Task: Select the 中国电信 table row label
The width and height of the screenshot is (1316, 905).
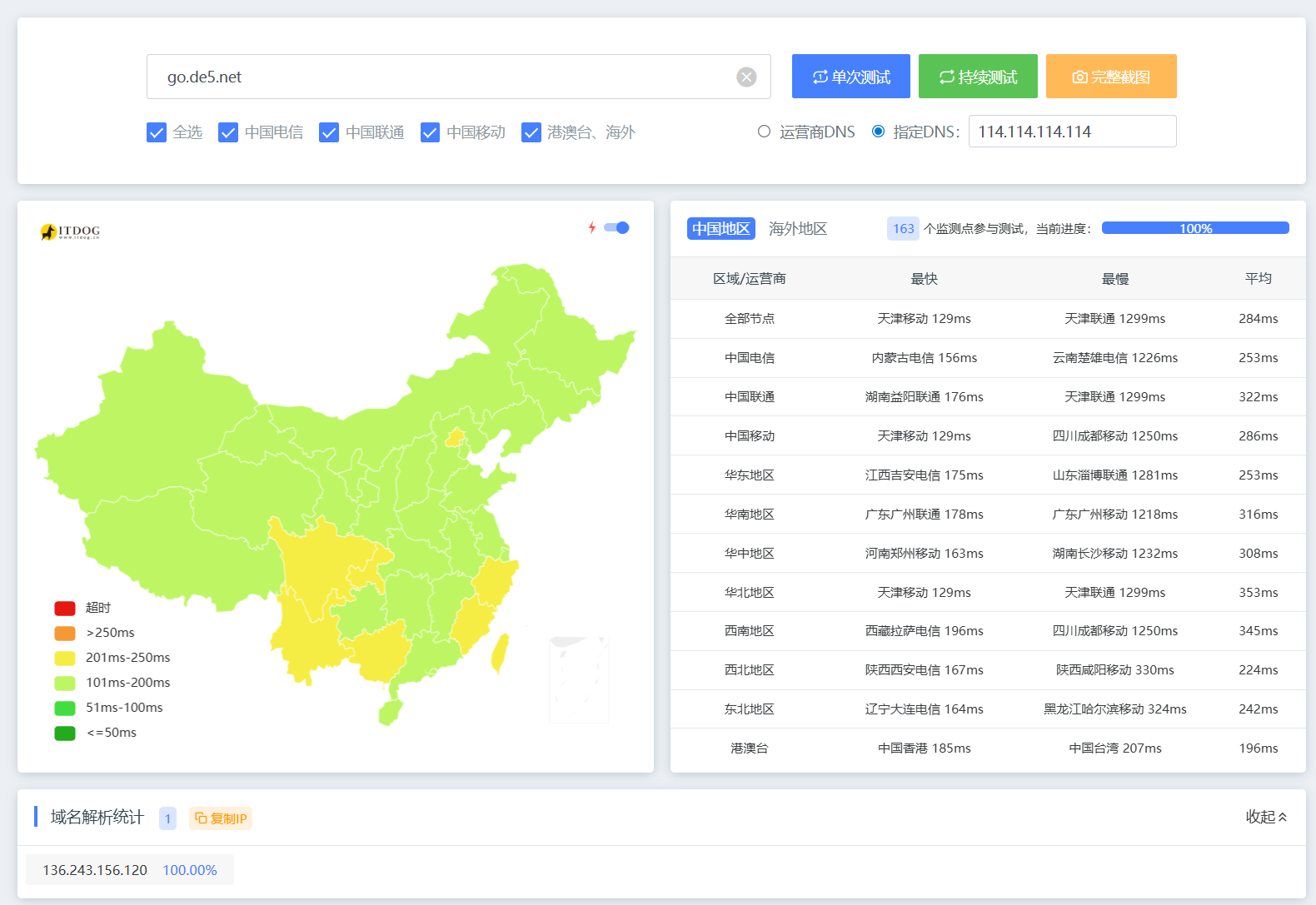Action: point(750,358)
